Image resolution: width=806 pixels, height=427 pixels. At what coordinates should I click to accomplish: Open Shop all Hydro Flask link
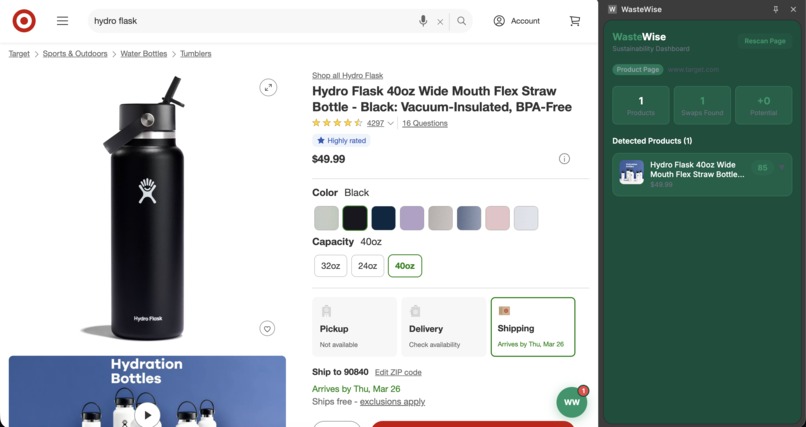click(347, 76)
